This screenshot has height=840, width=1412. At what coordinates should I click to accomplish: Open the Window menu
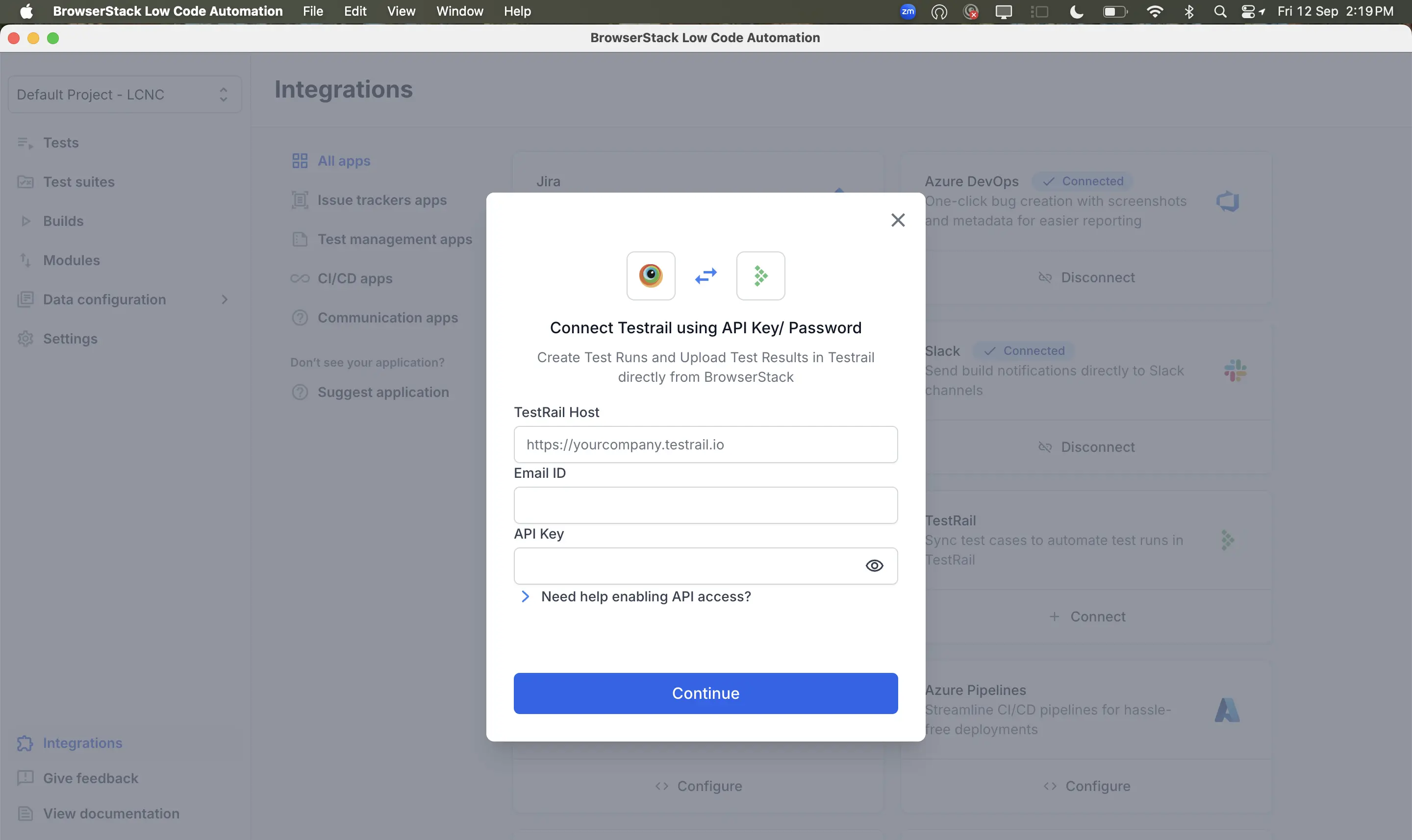pyautogui.click(x=459, y=11)
